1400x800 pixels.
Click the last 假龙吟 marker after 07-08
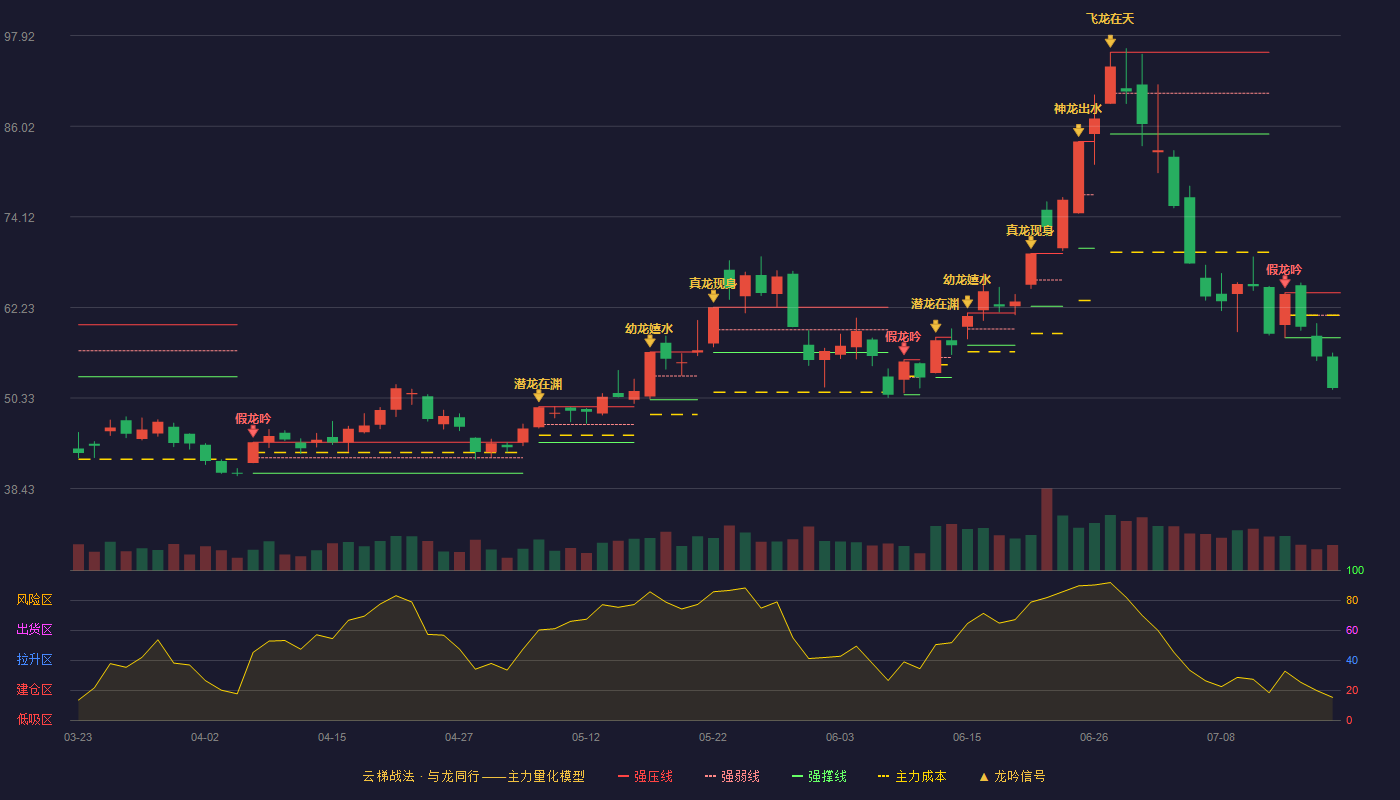1285,282
